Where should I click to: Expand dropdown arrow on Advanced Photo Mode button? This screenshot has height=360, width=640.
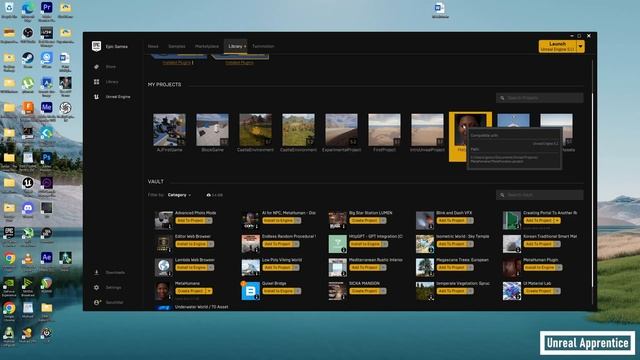point(209,220)
